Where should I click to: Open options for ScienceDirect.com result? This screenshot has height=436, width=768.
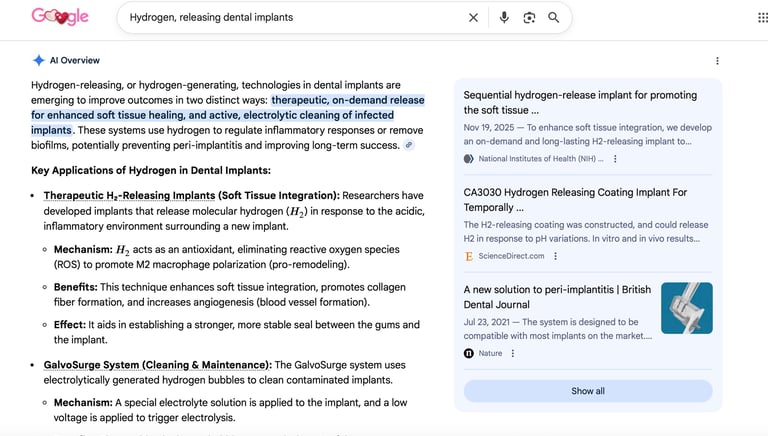tap(556, 256)
